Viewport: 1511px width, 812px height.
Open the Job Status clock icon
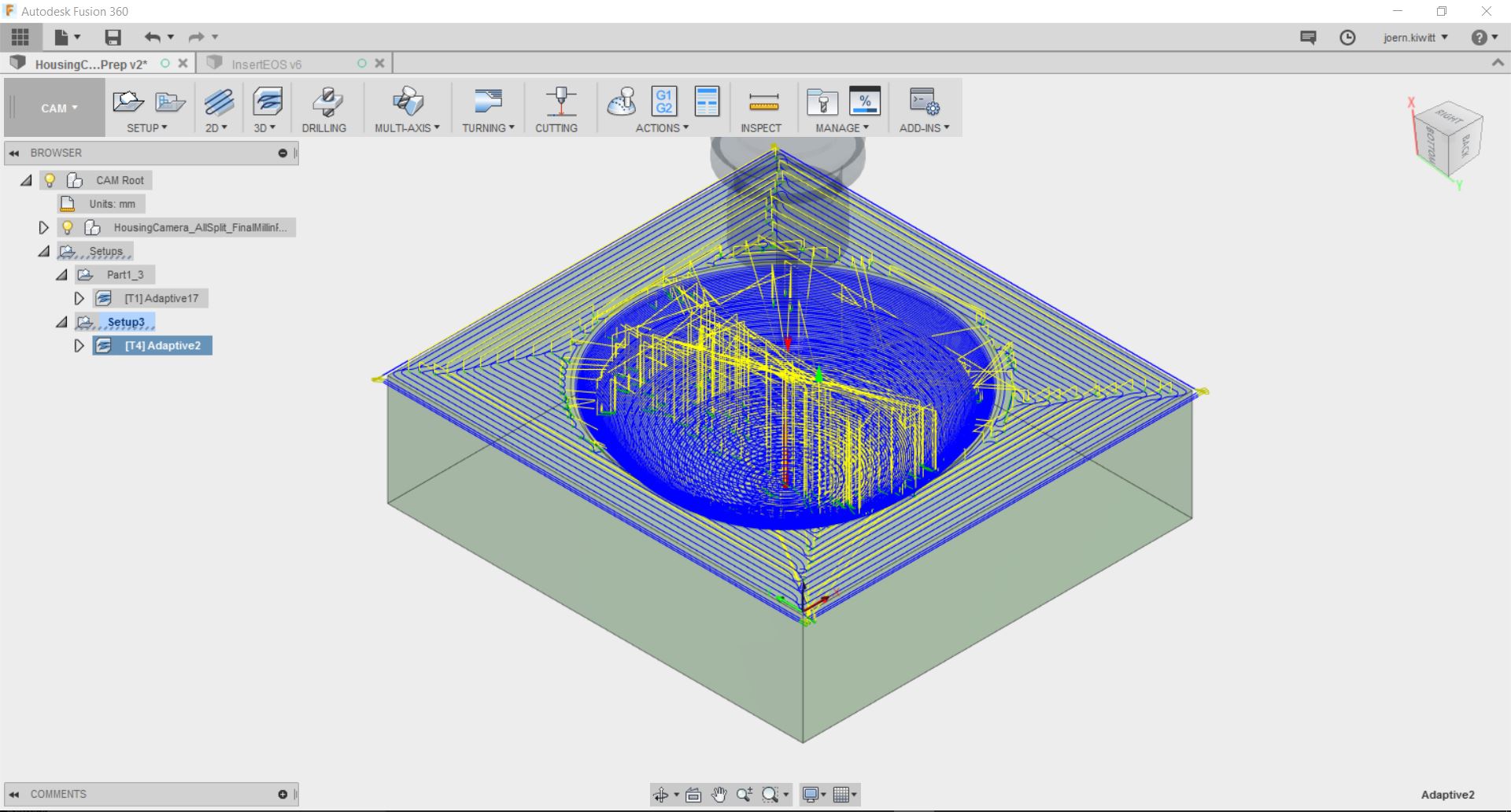click(1347, 38)
